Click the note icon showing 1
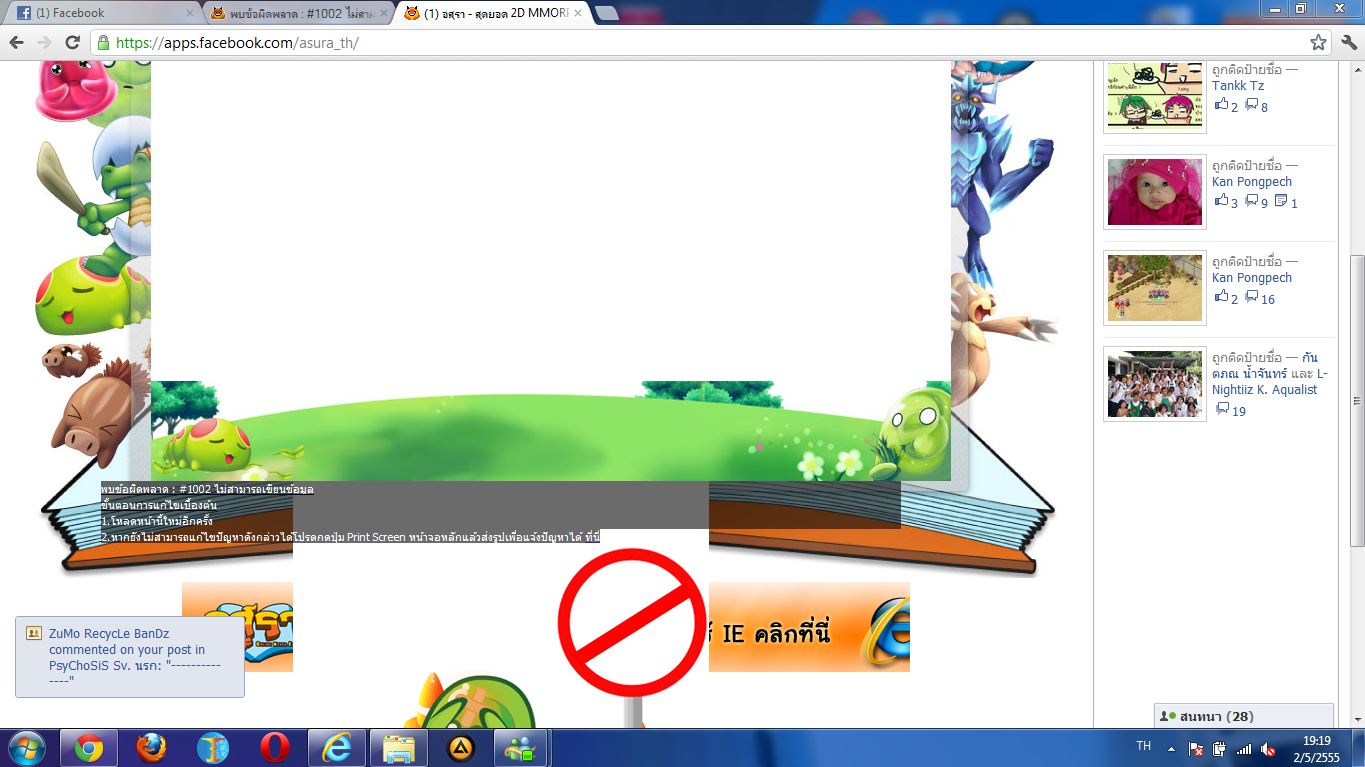The image size is (1365, 767). [x=1281, y=201]
